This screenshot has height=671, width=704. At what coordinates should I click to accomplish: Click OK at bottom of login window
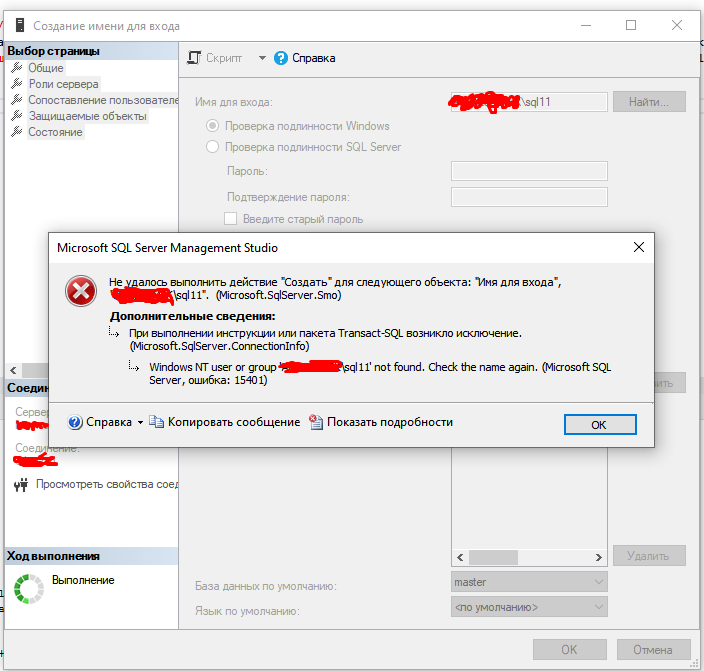click(x=570, y=649)
